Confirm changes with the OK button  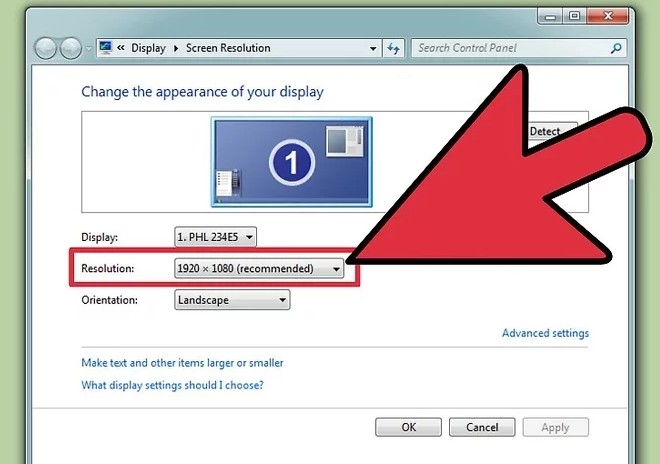pos(408,427)
